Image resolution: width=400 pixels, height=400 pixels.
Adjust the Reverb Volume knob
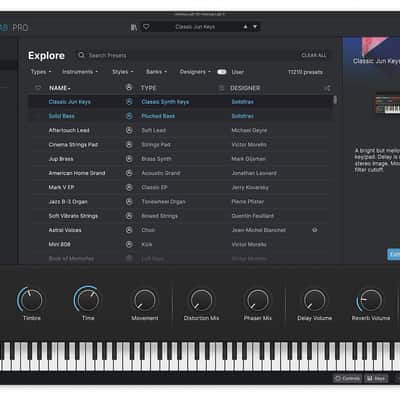[370, 300]
